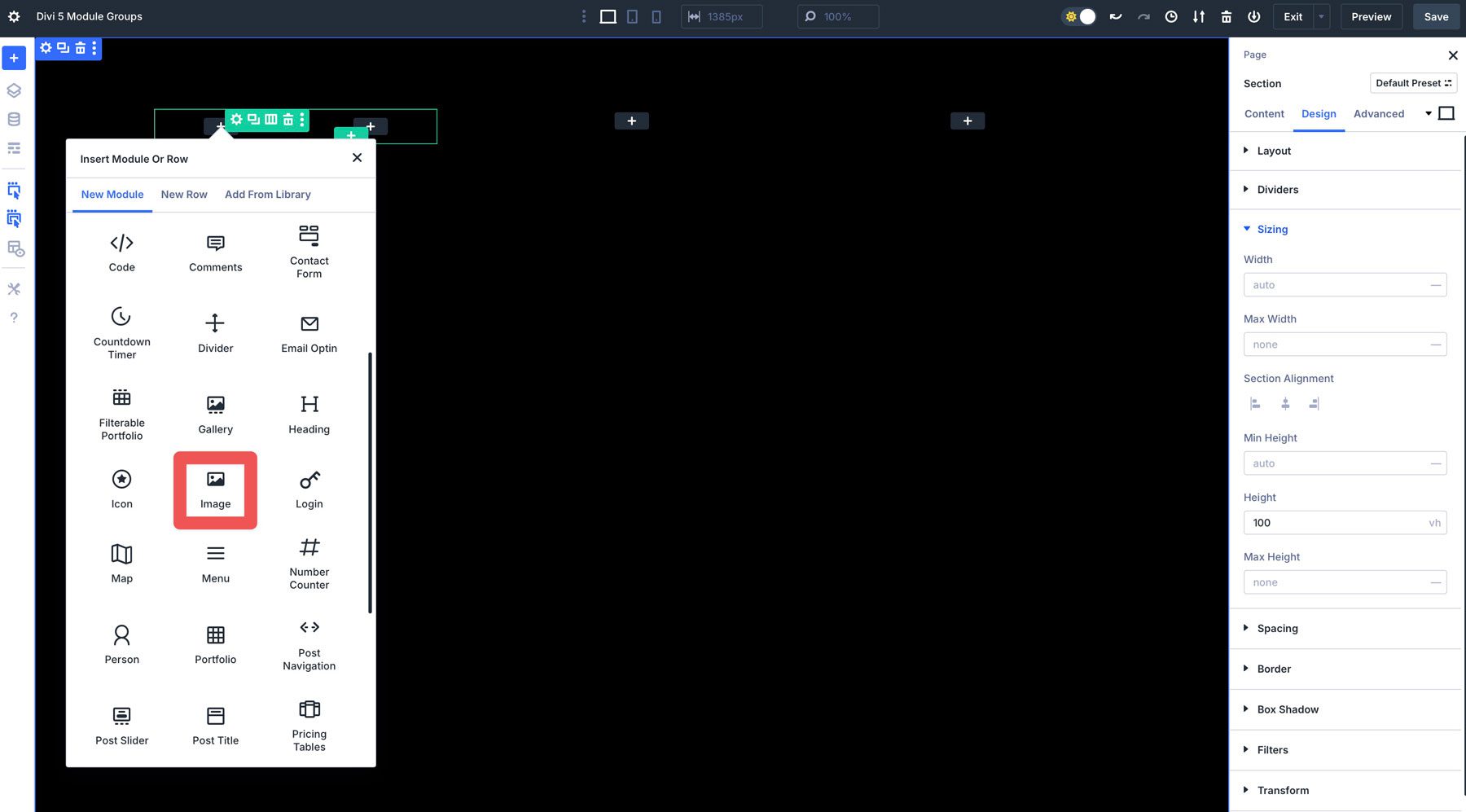Viewport: 1466px width, 812px height.
Task: Insert a Gallery module
Action: [215, 414]
